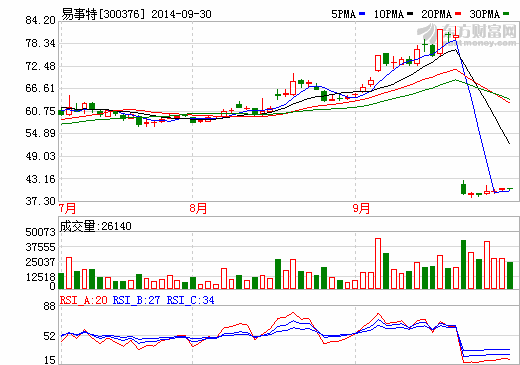Viewport: 520px width, 365px height.
Task: Click the green 30PMA legend color marker
Action: tap(506, 14)
